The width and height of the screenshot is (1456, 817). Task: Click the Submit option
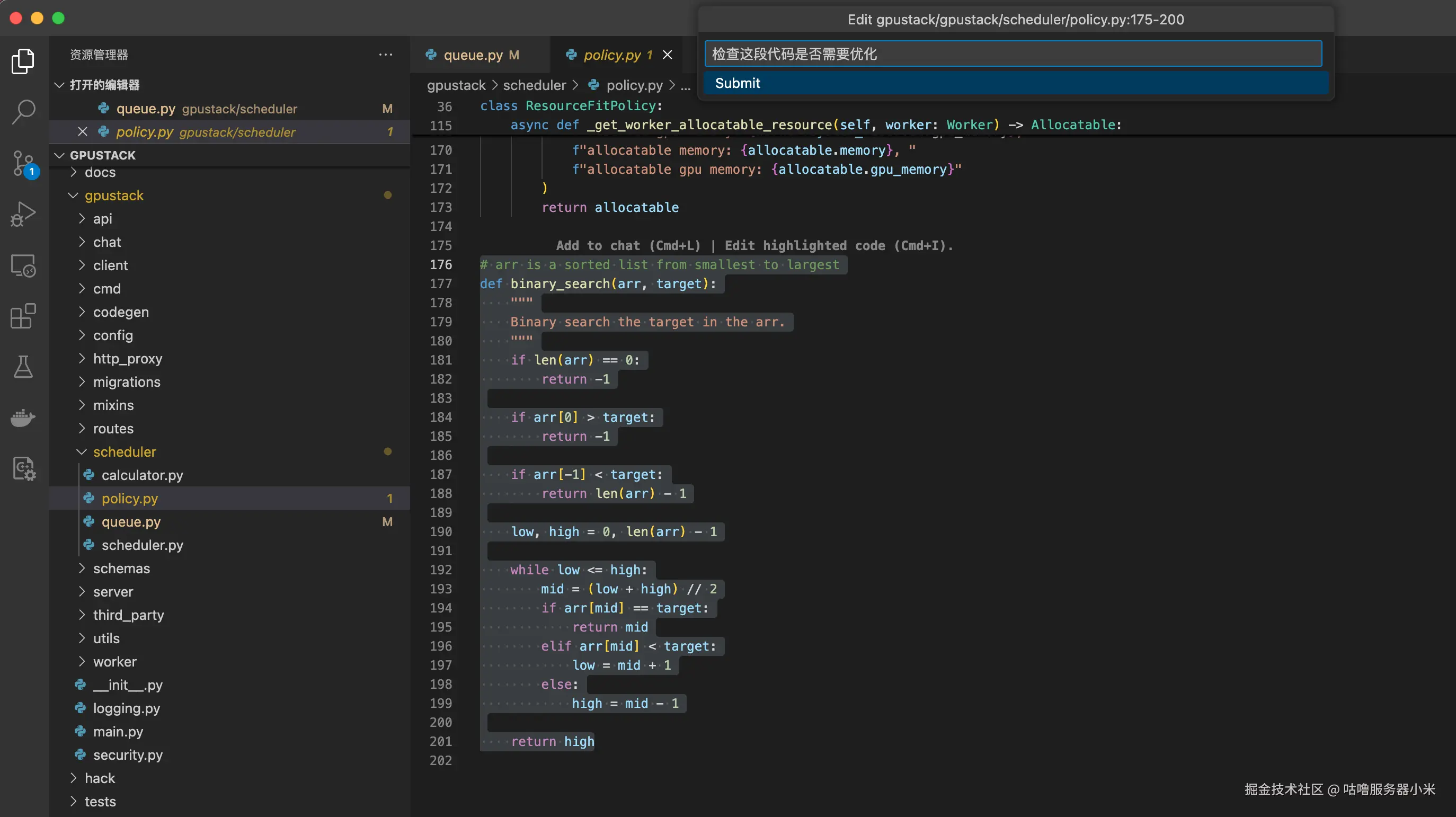tap(737, 83)
